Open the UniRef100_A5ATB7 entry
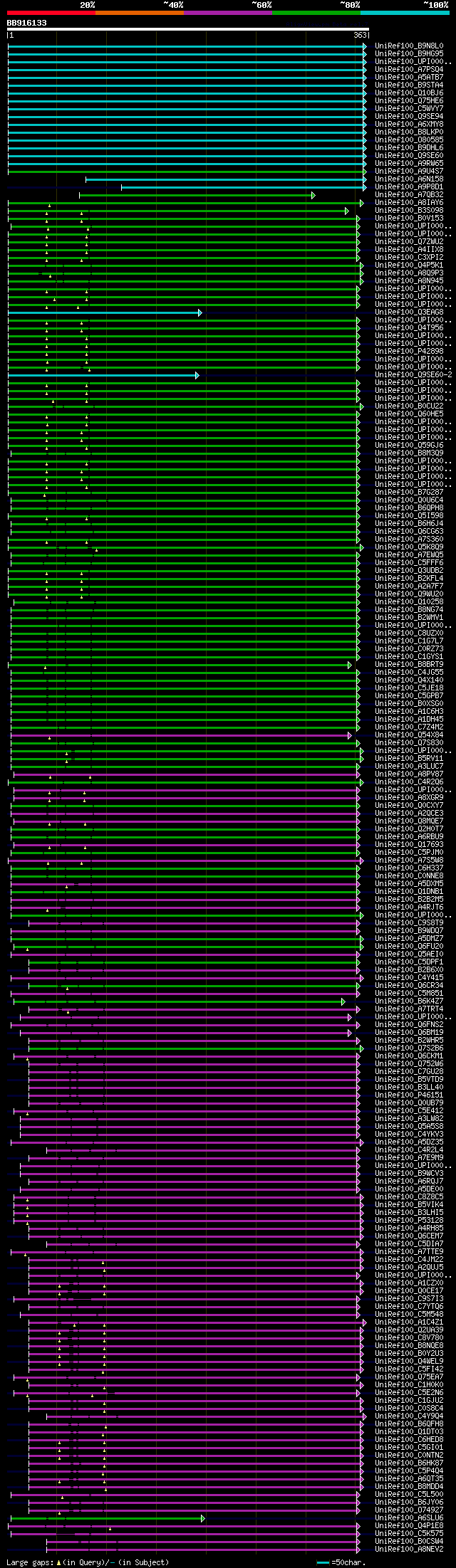This screenshot has width=456, height=1568. point(409,78)
